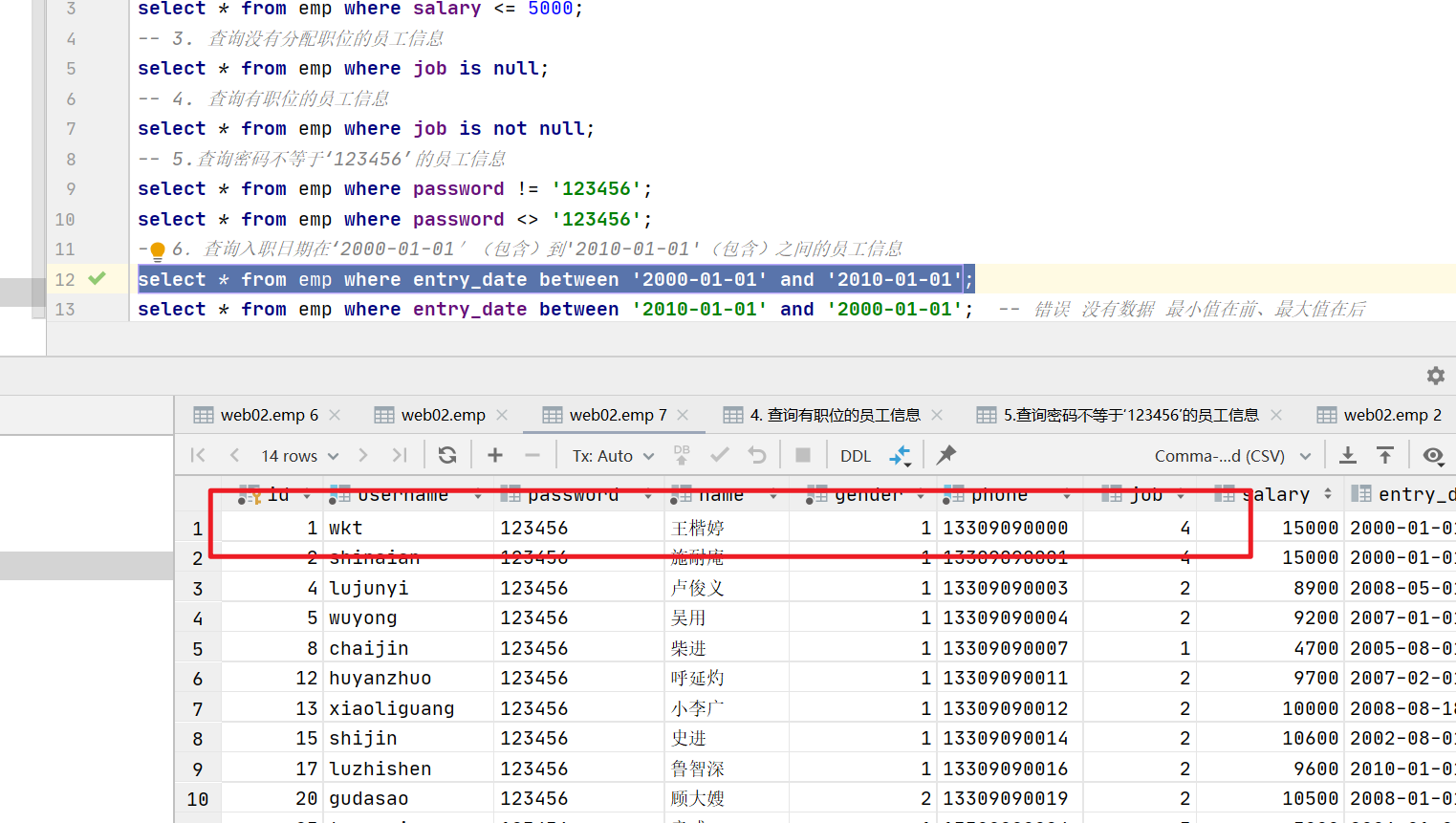Viewport: 1456px width, 823px height.
Task: Click the import data upload icon
Action: (x=1385, y=455)
